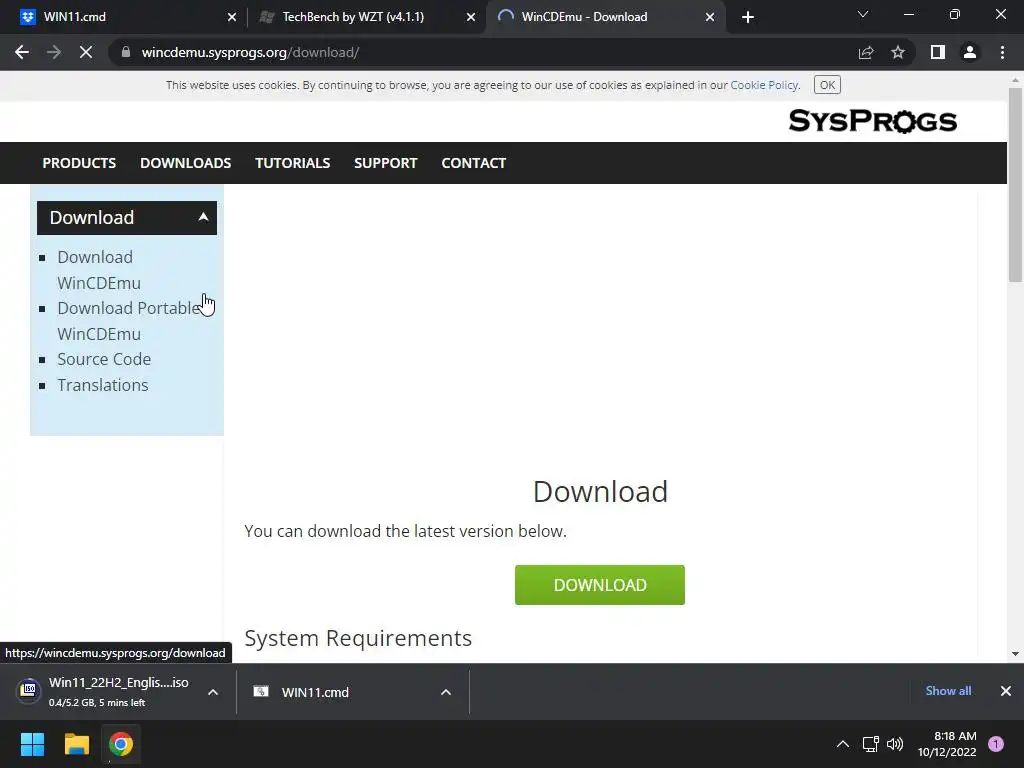Open Download Portable WinCDEmu link
Image resolution: width=1024 pixels, height=768 pixels.
tap(128, 321)
